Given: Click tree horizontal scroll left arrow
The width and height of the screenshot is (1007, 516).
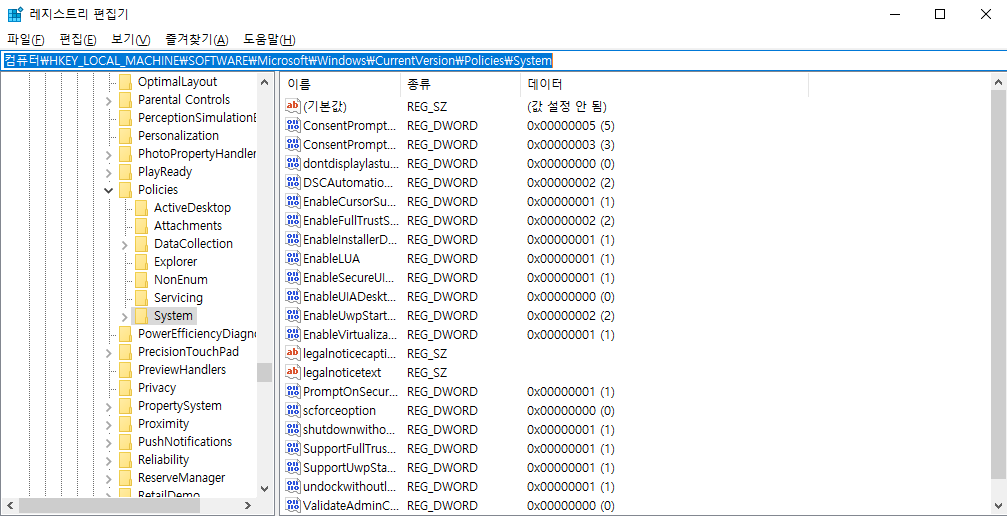Looking at the screenshot, I should coord(11,506).
